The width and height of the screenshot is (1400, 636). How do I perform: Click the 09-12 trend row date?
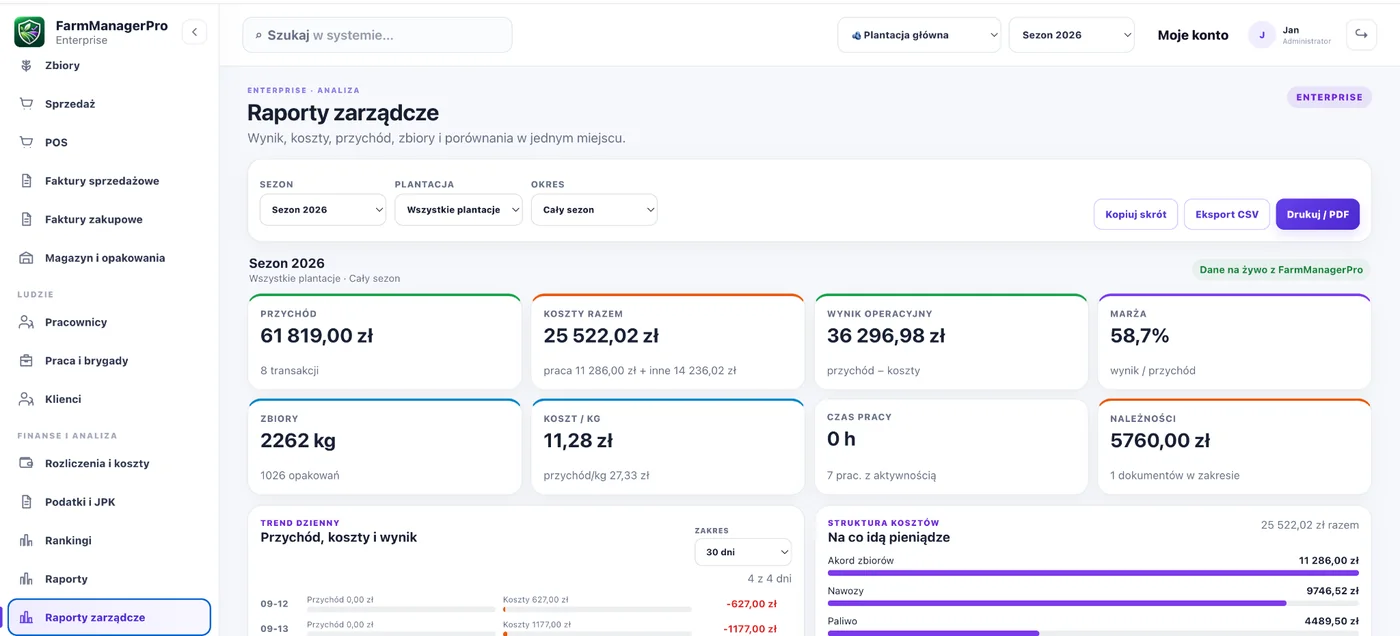tap(274, 604)
